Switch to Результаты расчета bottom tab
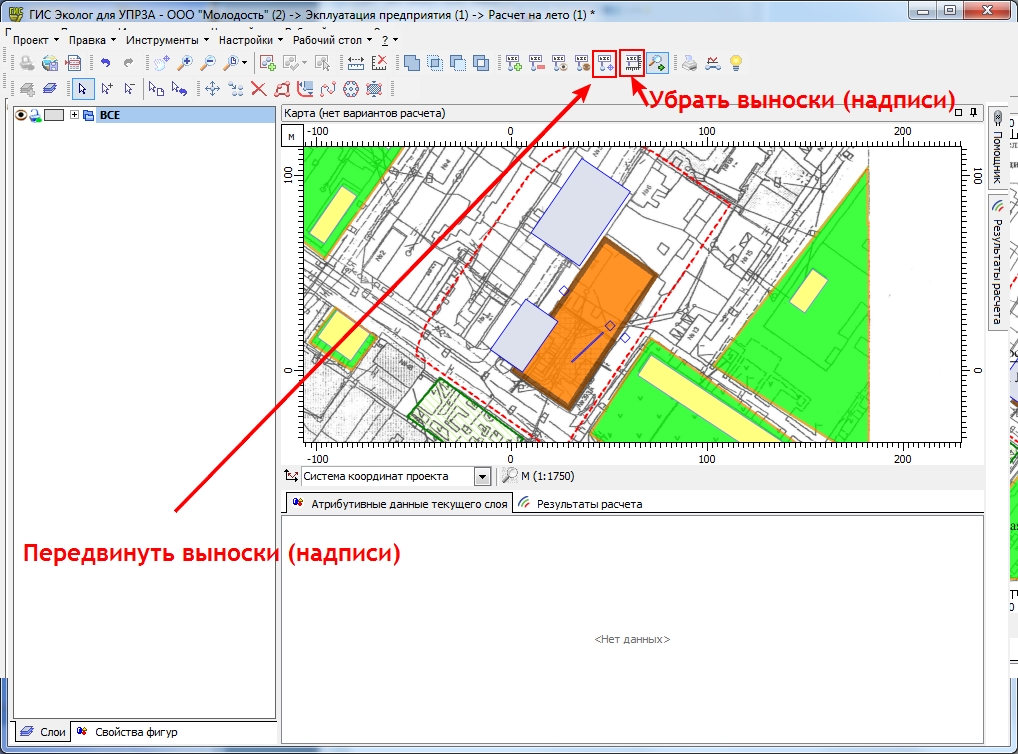This screenshot has width=1018, height=754. click(x=588, y=504)
